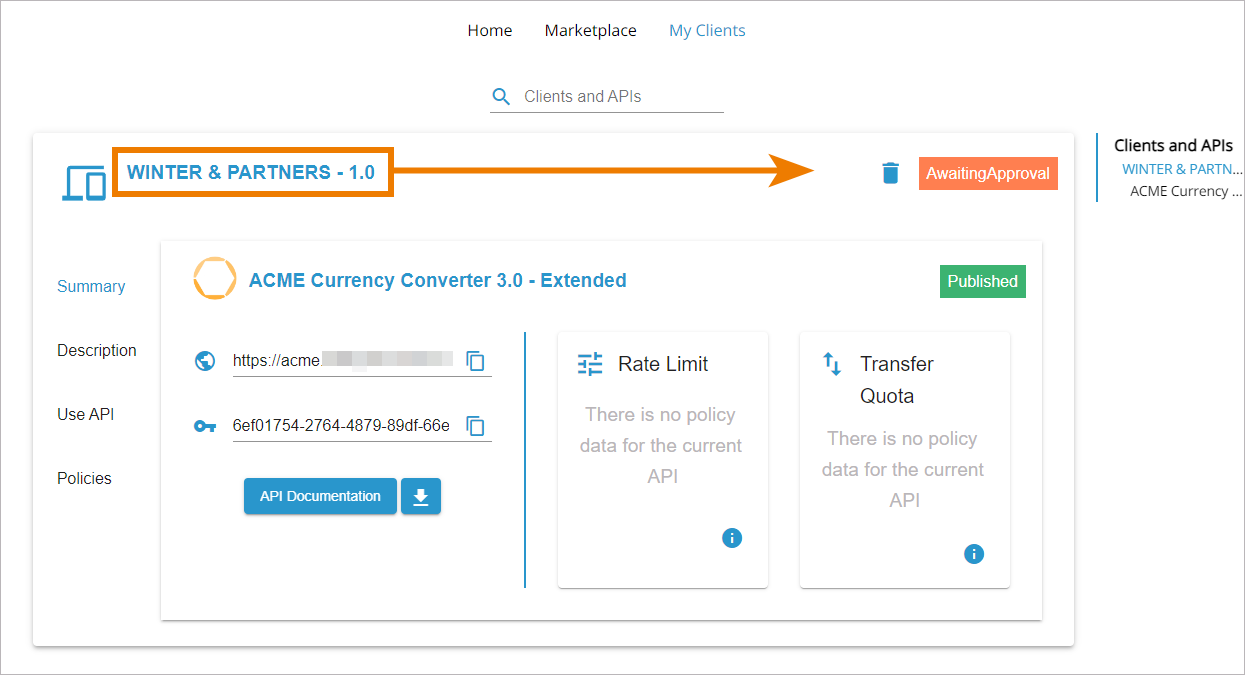Screen dimensions: 1245x675
Task: Switch to the Description tab
Action: coord(97,350)
